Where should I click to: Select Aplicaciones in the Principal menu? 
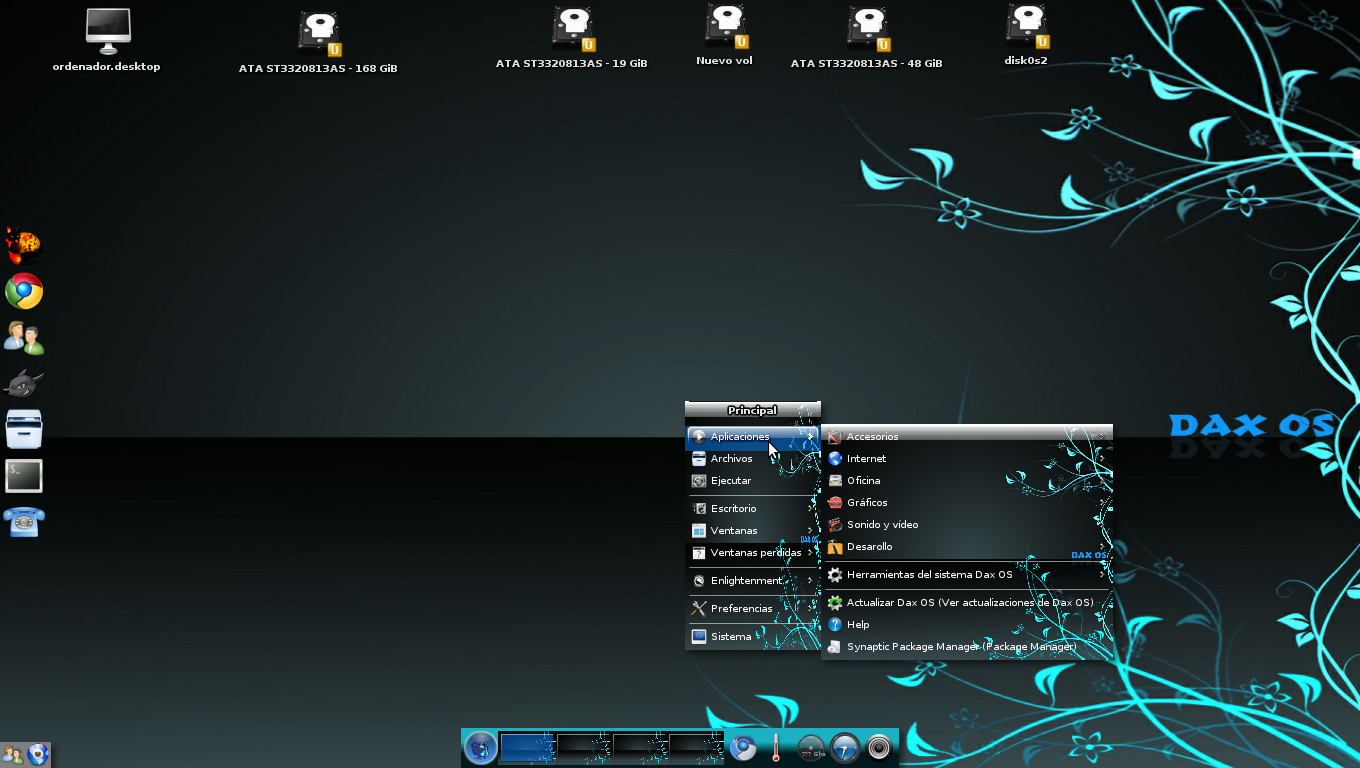tap(753, 437)
